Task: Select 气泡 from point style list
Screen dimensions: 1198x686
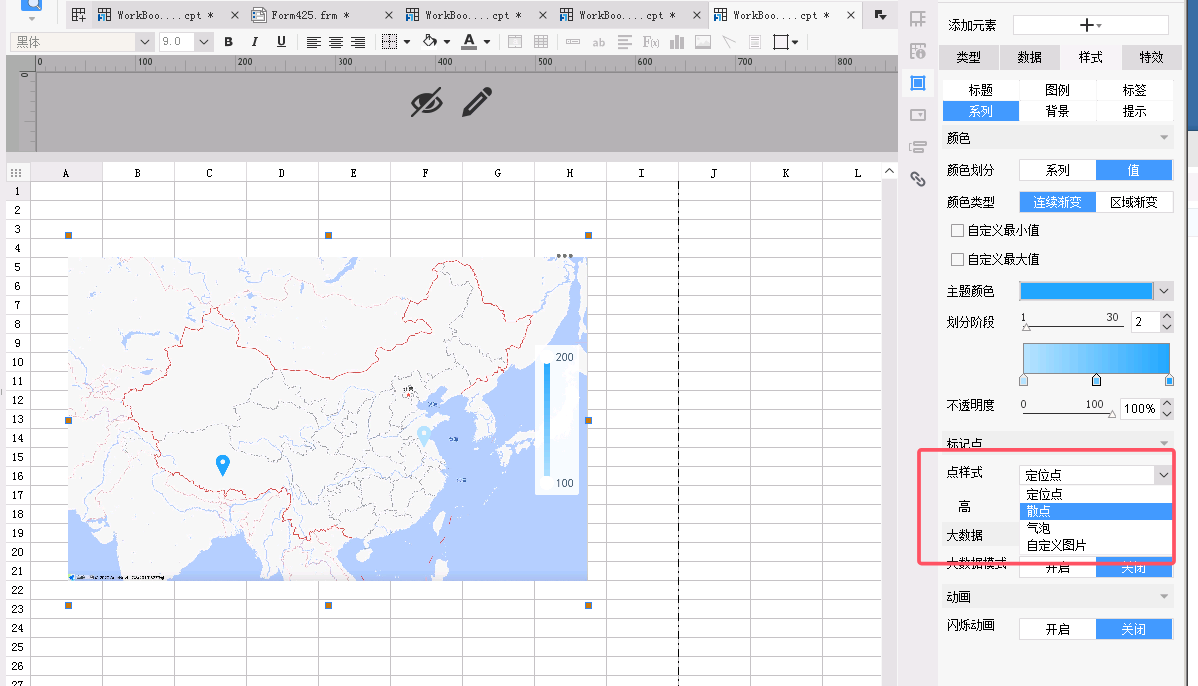Action: [x=1096, y=528]
